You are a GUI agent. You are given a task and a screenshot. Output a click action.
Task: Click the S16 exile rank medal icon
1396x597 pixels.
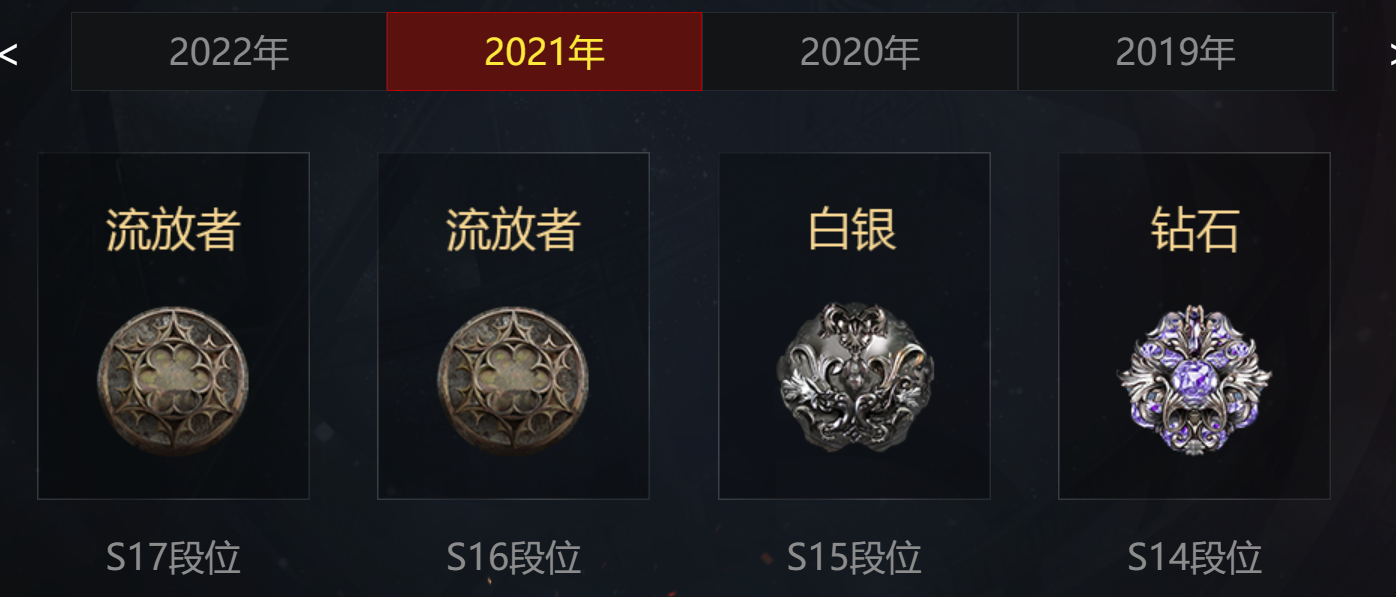point(513,381)
